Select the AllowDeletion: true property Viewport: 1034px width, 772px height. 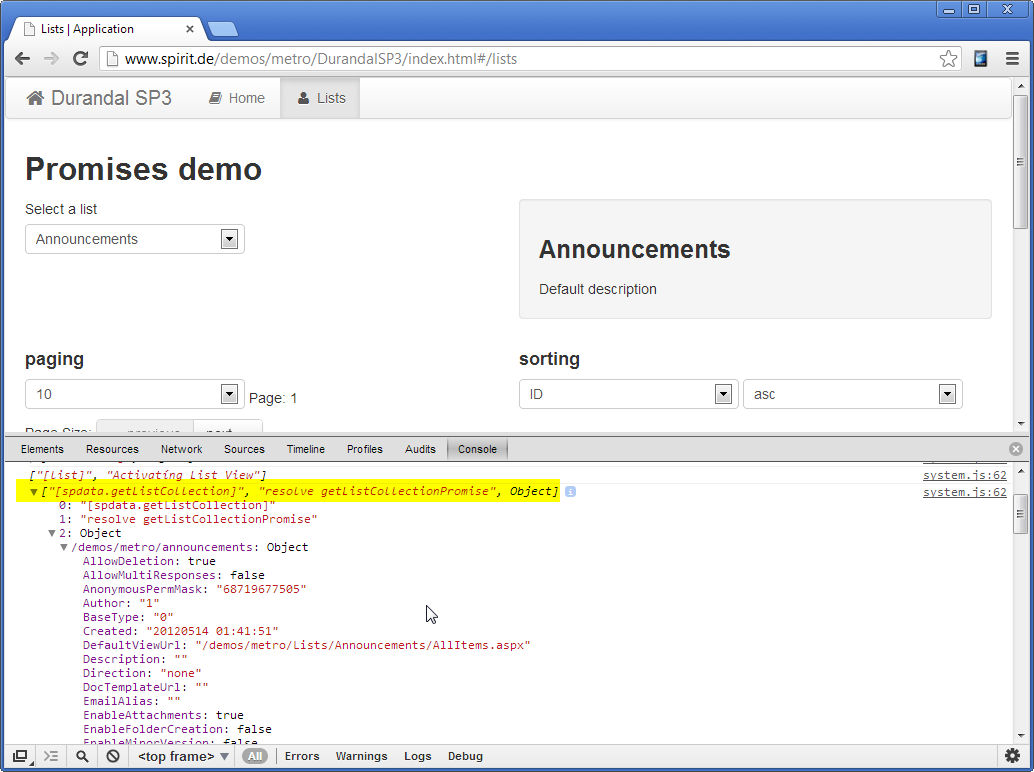click(149, 561)
